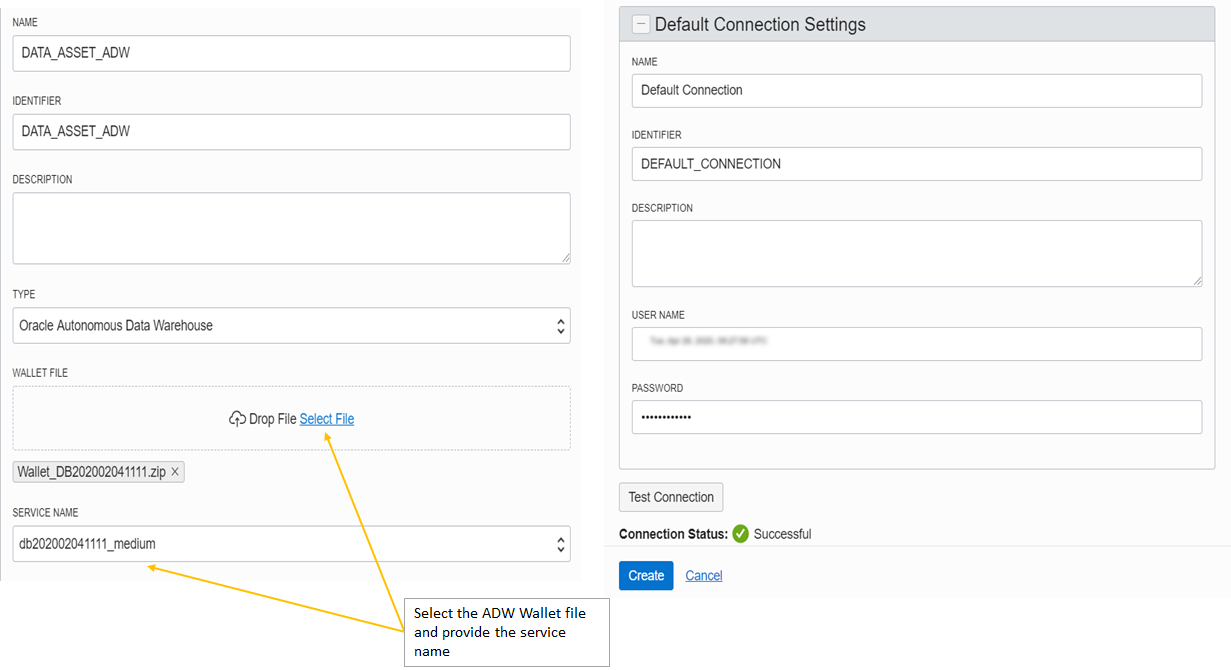Edit the Default Connection name field
The width and height of the screenshot is (1231, 670).
916,90
